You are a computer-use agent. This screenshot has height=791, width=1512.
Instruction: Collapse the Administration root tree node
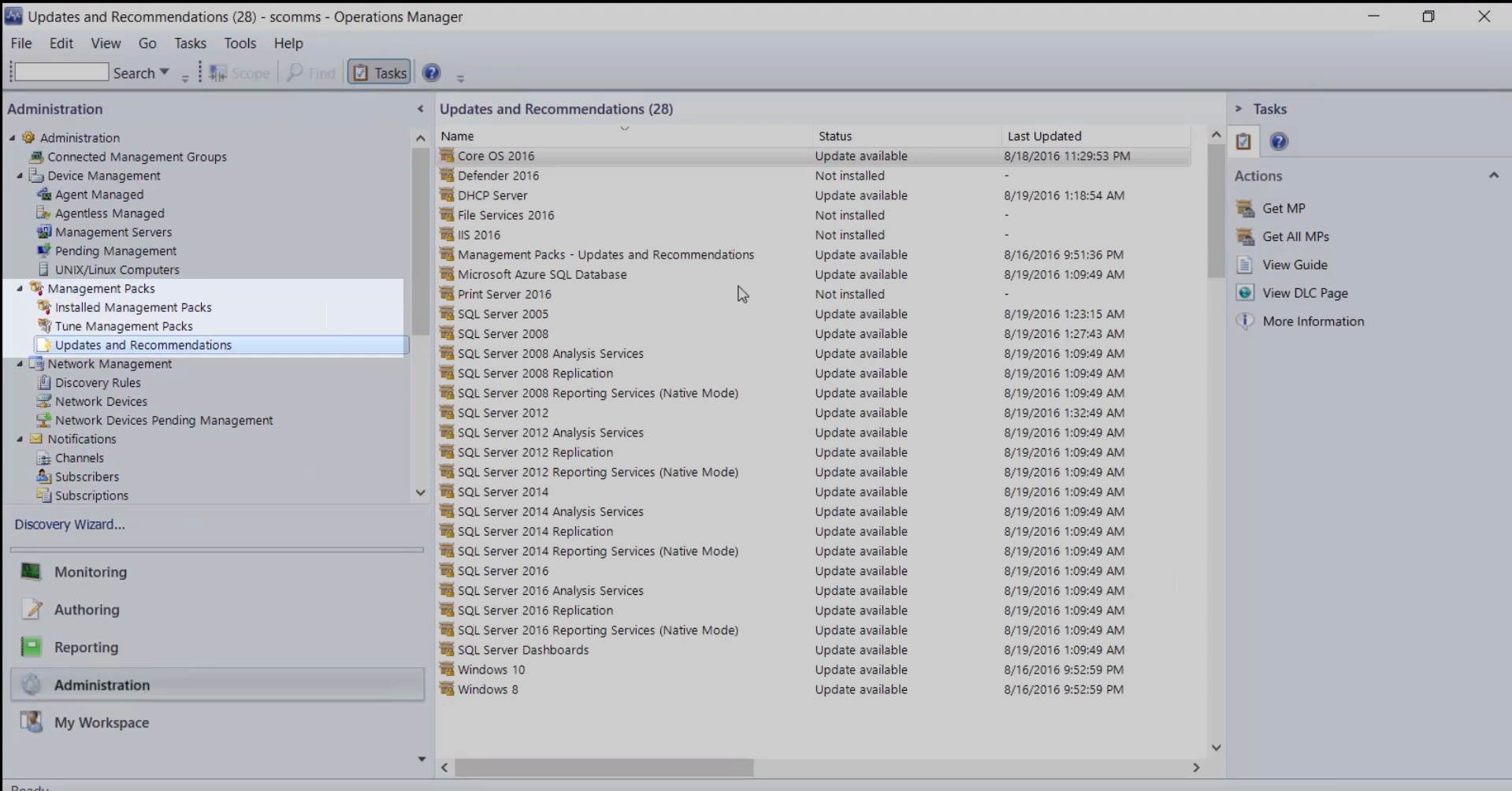click(13, 138)
